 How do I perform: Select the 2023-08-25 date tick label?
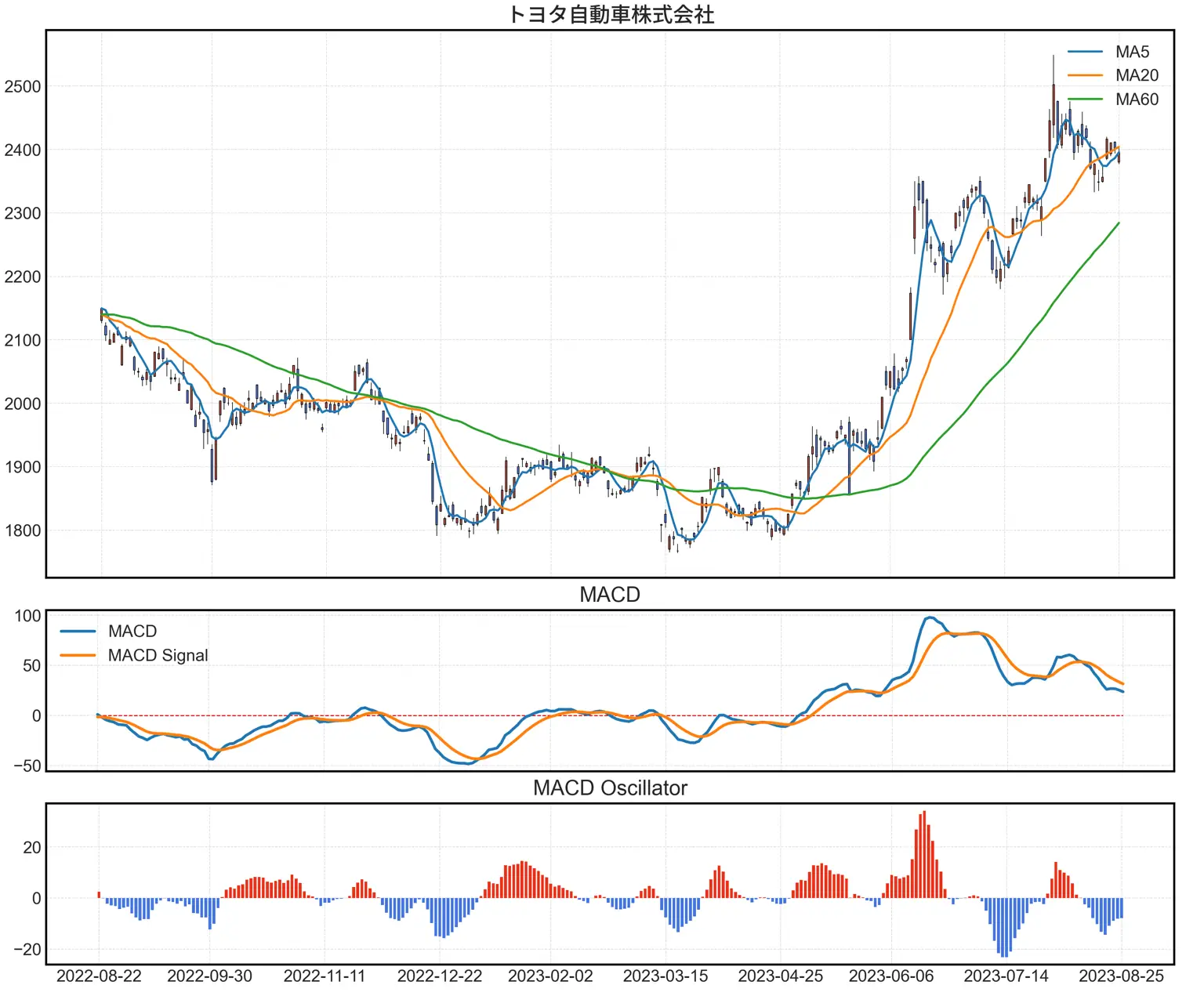[x=1121, y=976]
